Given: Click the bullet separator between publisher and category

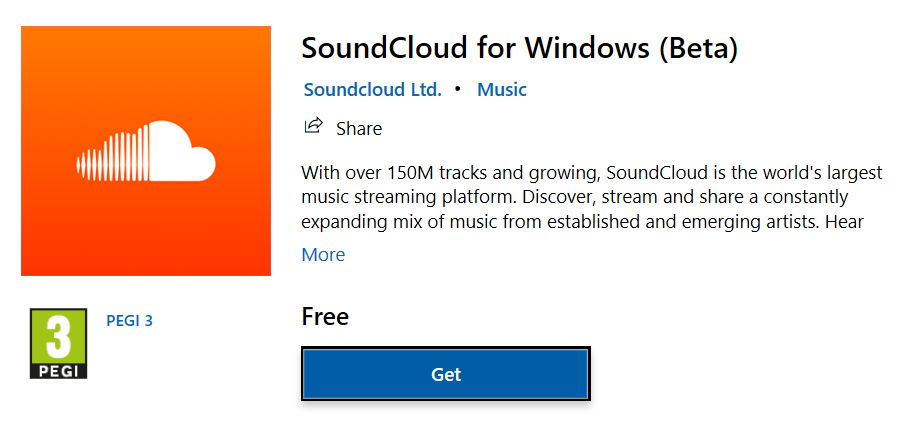Looking at the screenshot, I should pyautogui.click(x=458, y=89).
